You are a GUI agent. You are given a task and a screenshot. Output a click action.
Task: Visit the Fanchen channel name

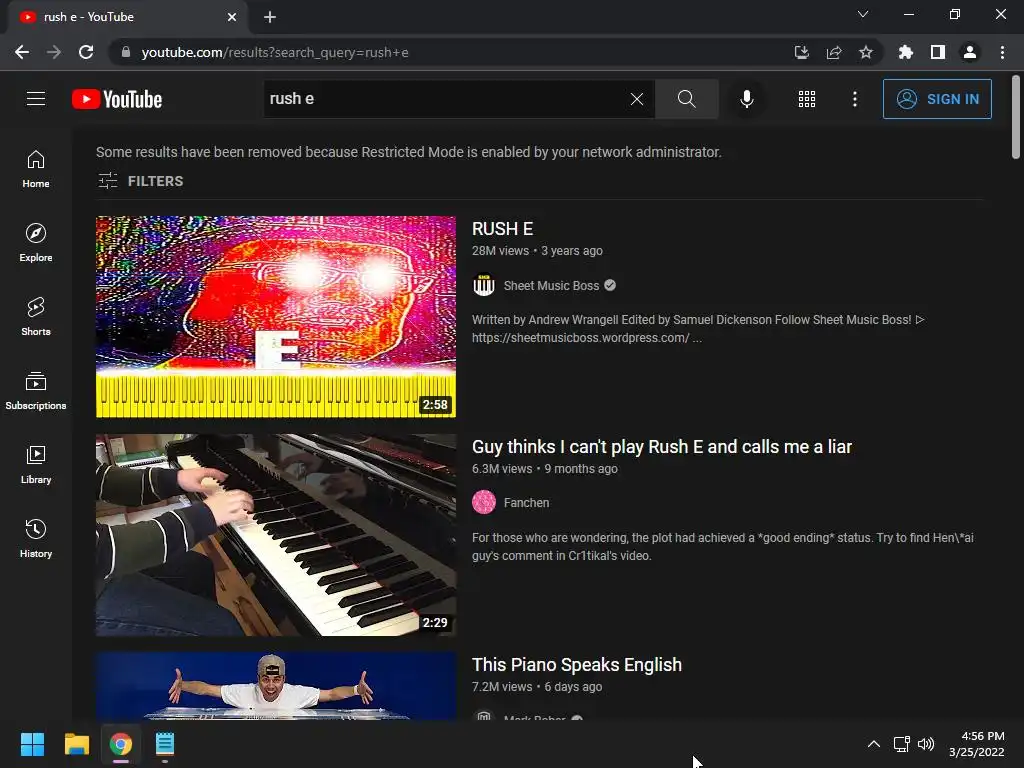(x=526, y=503)
